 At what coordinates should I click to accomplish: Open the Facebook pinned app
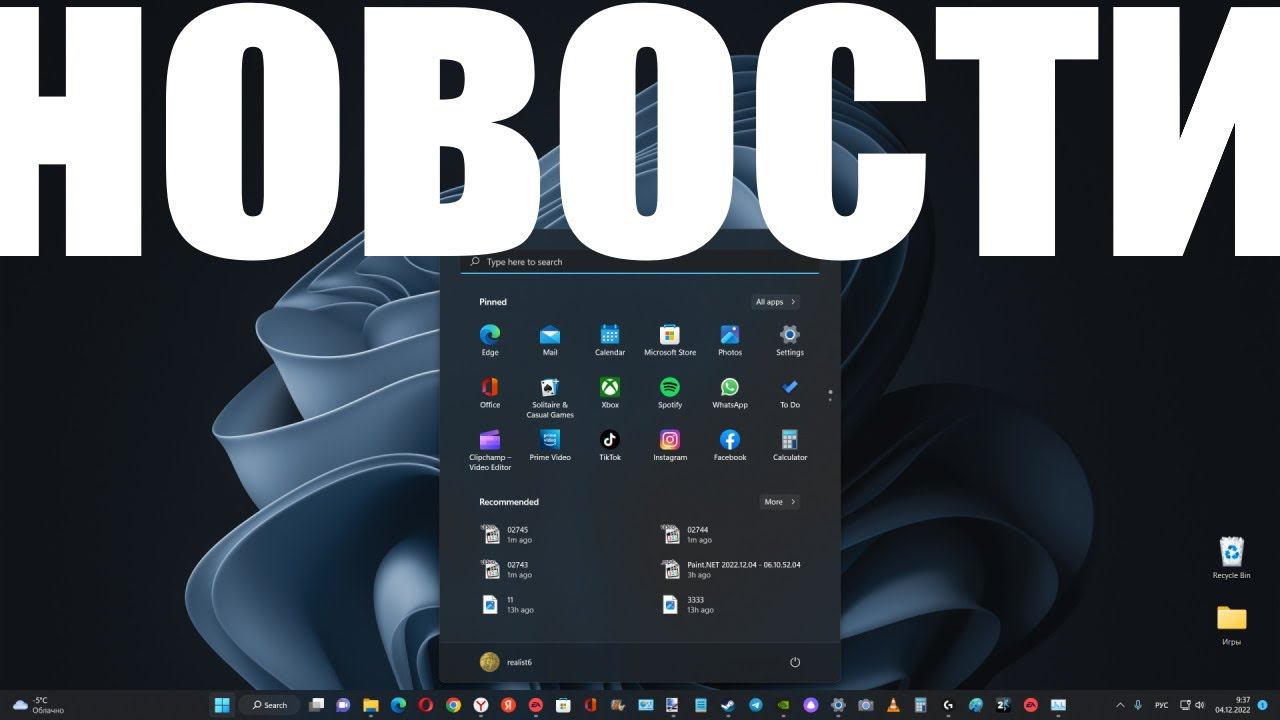[x=730, y=445]
